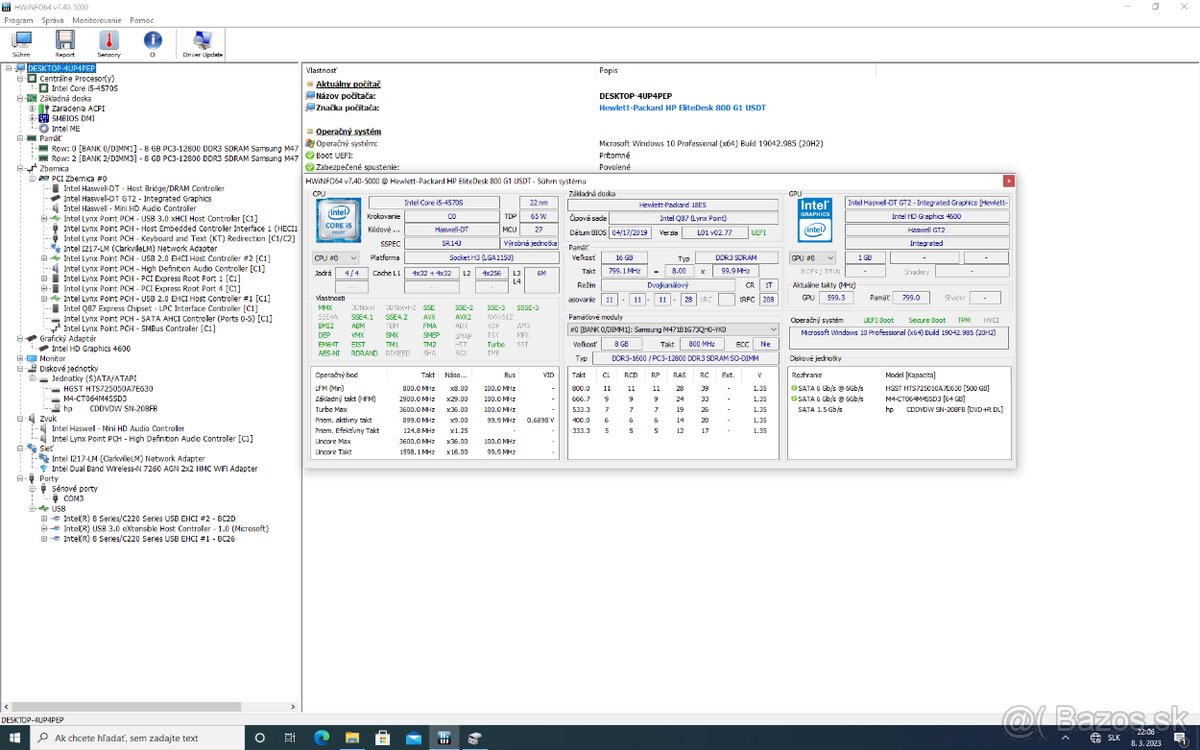
Task: Select Intel Haswell-DT Host Bridge/DRAM Controller
Action: tap(144, 188)
